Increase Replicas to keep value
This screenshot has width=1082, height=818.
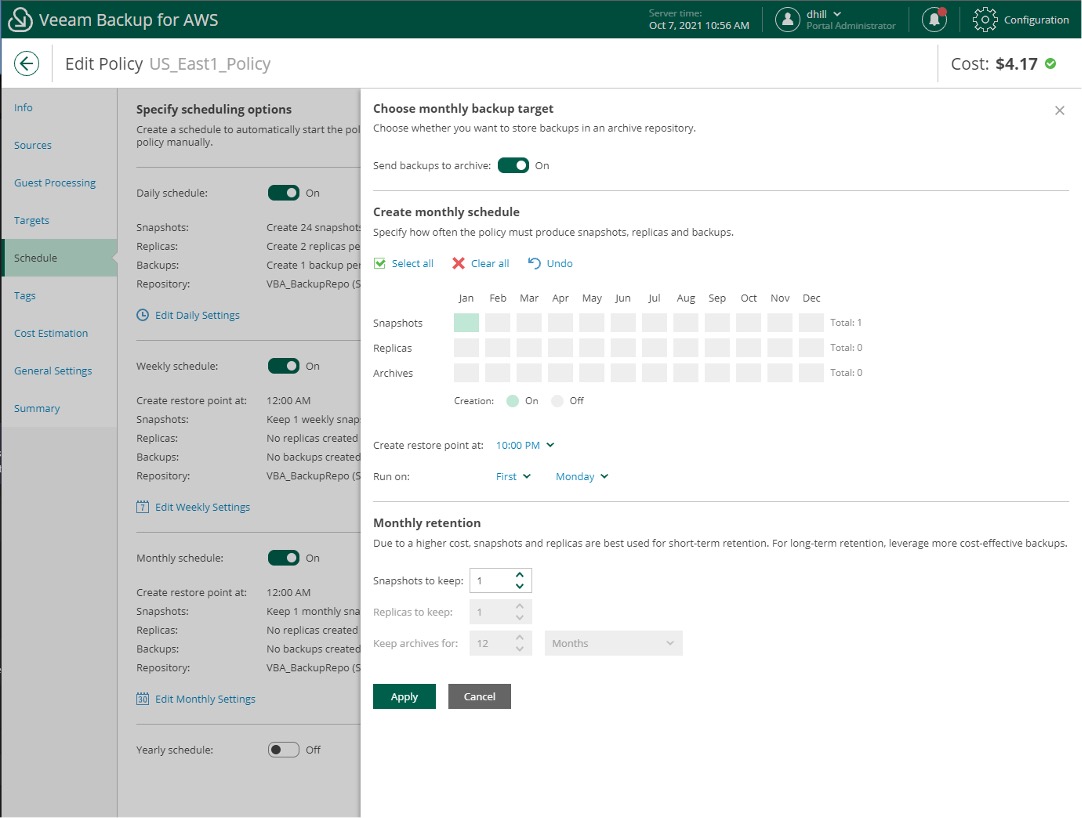[x=520, y=606]
